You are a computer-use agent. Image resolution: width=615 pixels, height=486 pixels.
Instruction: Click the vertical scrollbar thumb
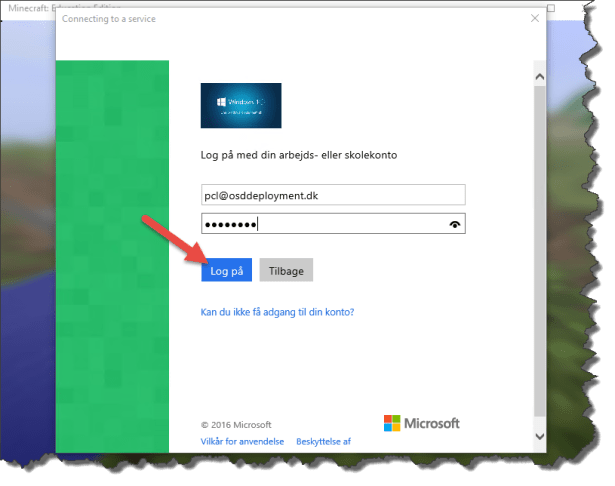(x=539, y=250)
